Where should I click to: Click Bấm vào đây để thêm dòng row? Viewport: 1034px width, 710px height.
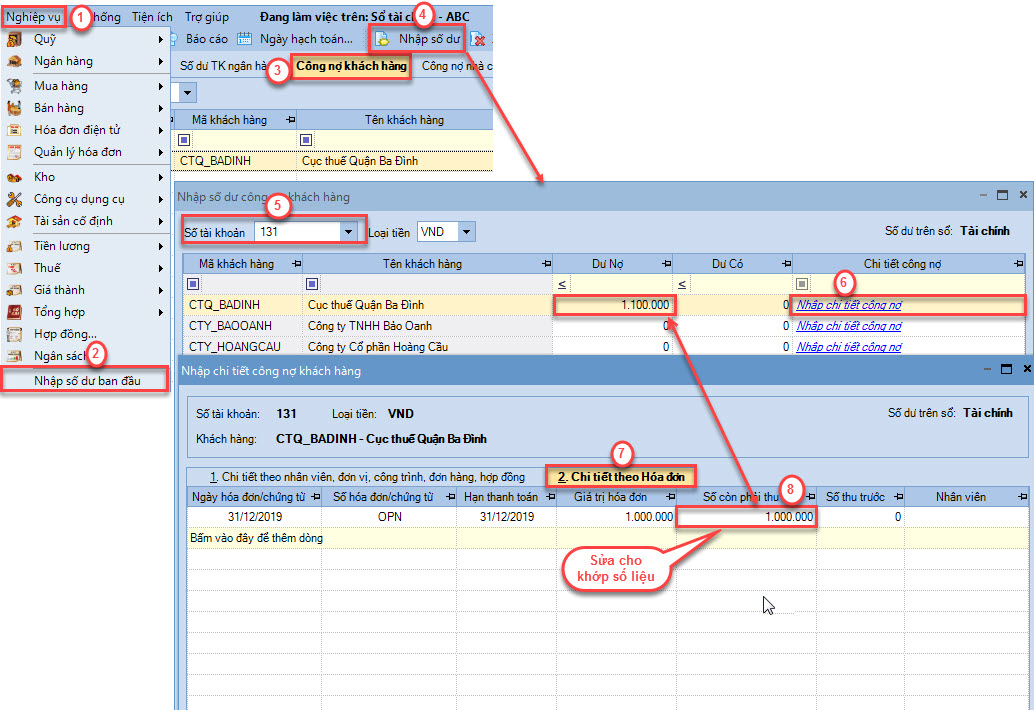tap(256, 538)
